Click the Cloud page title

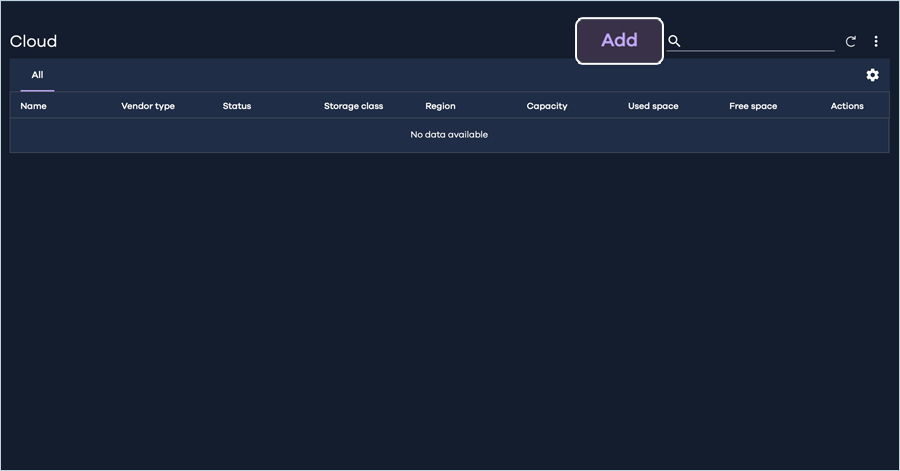34,41
